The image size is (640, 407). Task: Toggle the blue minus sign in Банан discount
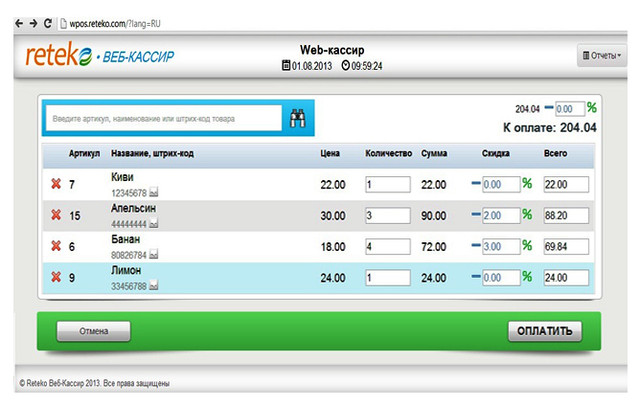(x=476, y=246)
